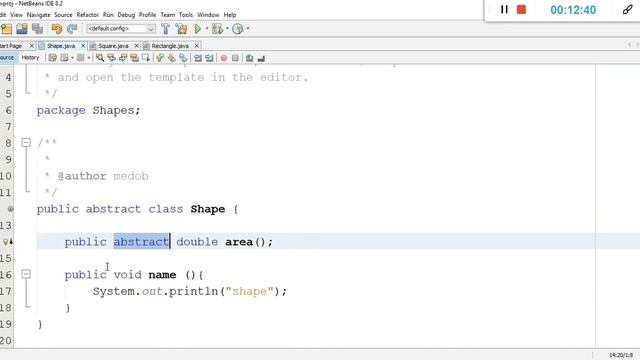Click the Undo arrow icon
Screen dimensions: 640x360
click(57, 29)
